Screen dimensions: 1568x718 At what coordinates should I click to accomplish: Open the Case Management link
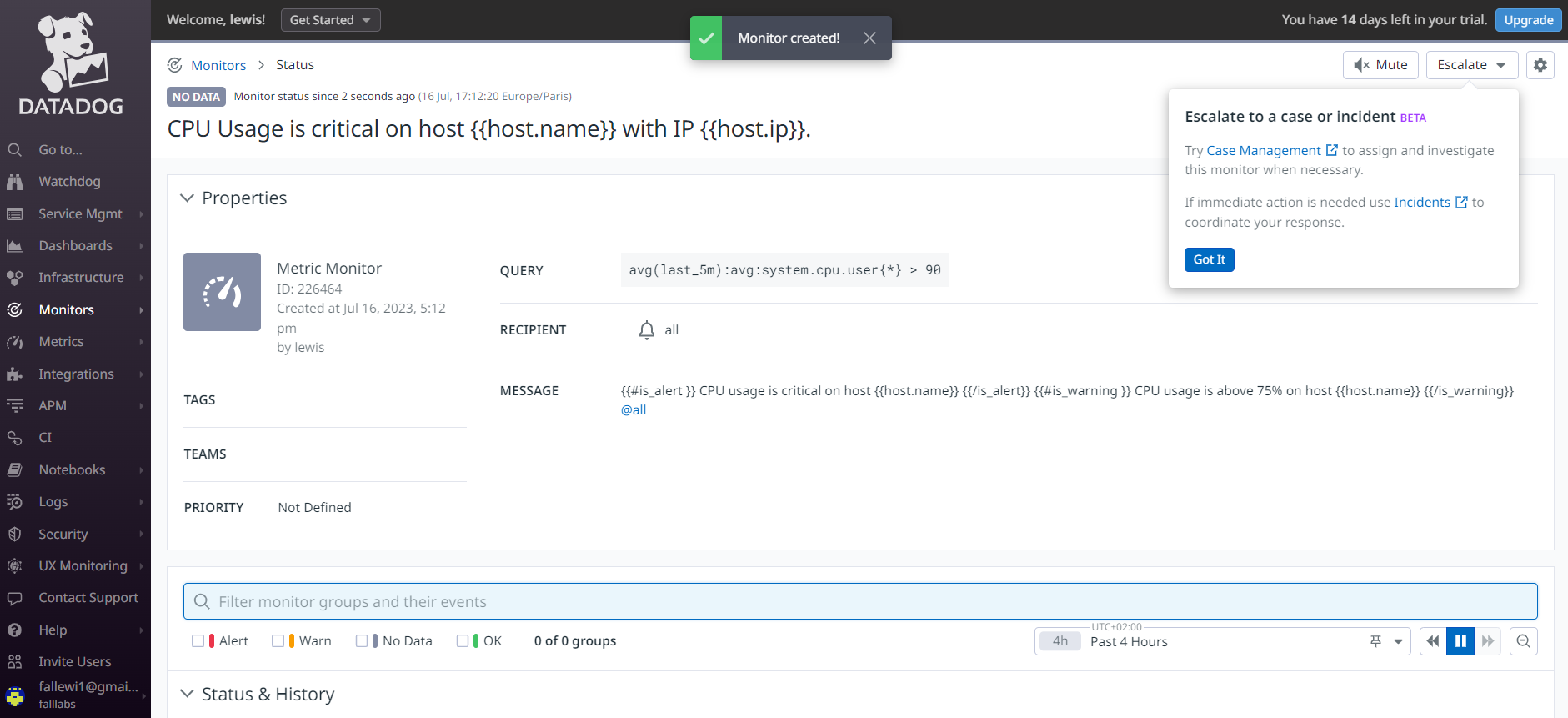1272,151
